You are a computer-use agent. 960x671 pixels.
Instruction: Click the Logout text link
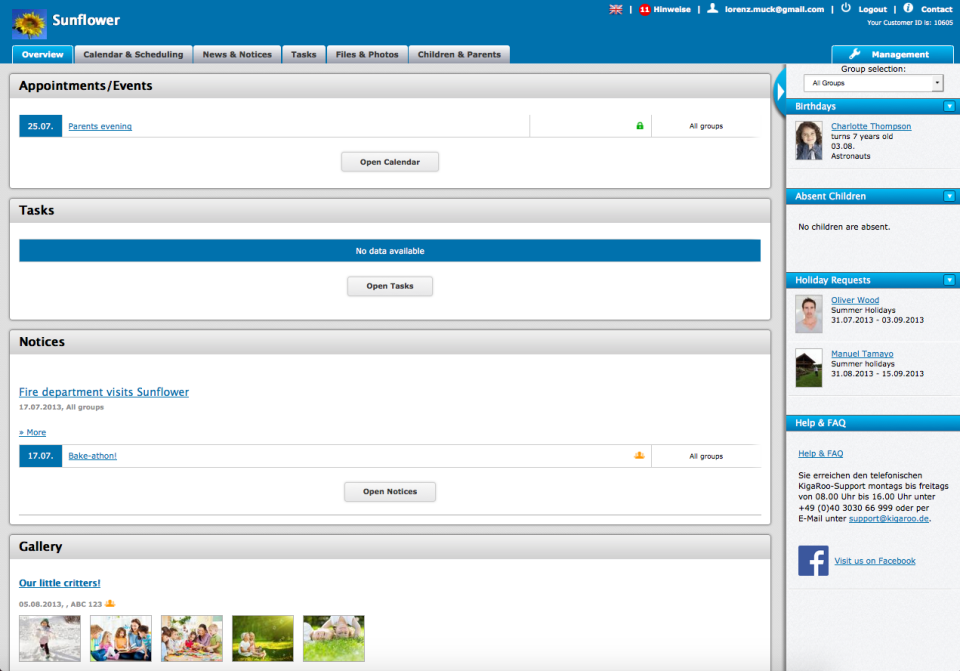(872, 9)
